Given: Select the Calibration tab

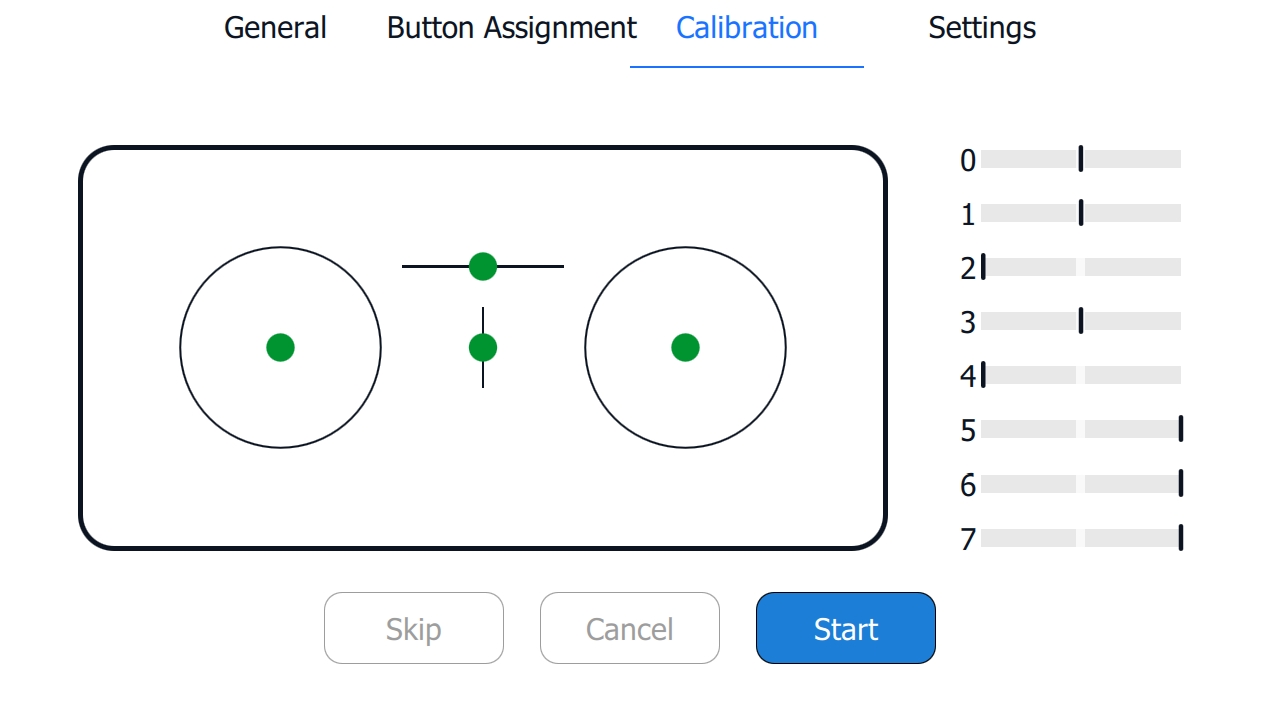Looking at the screenshot, I should click(x=746, y=28).
